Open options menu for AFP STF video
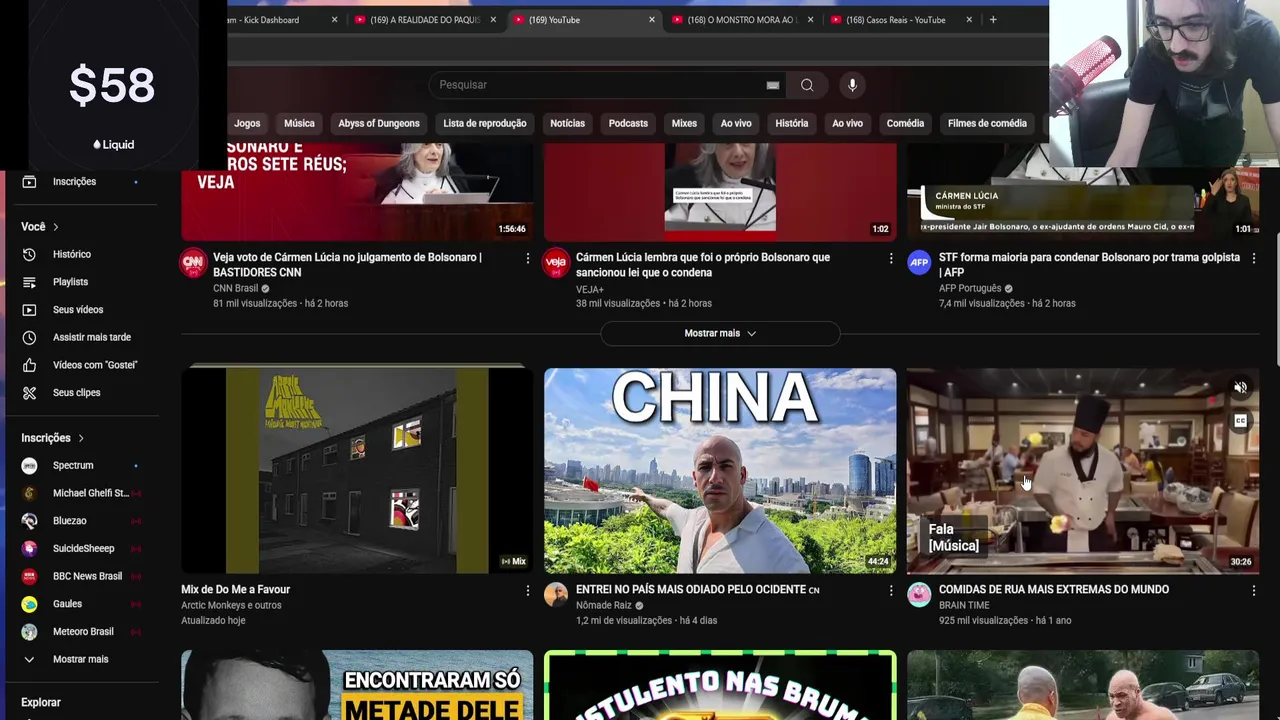Image resolution: width=1280 pixels, height=720 pixels. (x=1254, y=259)
